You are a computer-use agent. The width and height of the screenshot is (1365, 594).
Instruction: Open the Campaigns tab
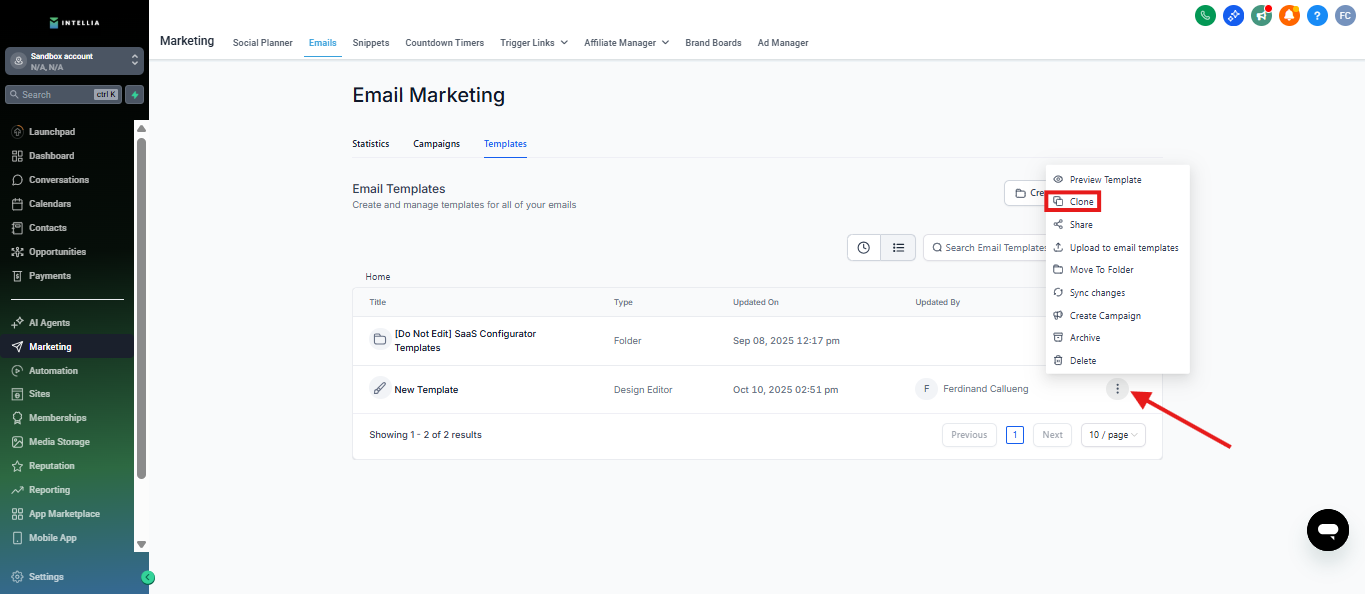[436, 144]
